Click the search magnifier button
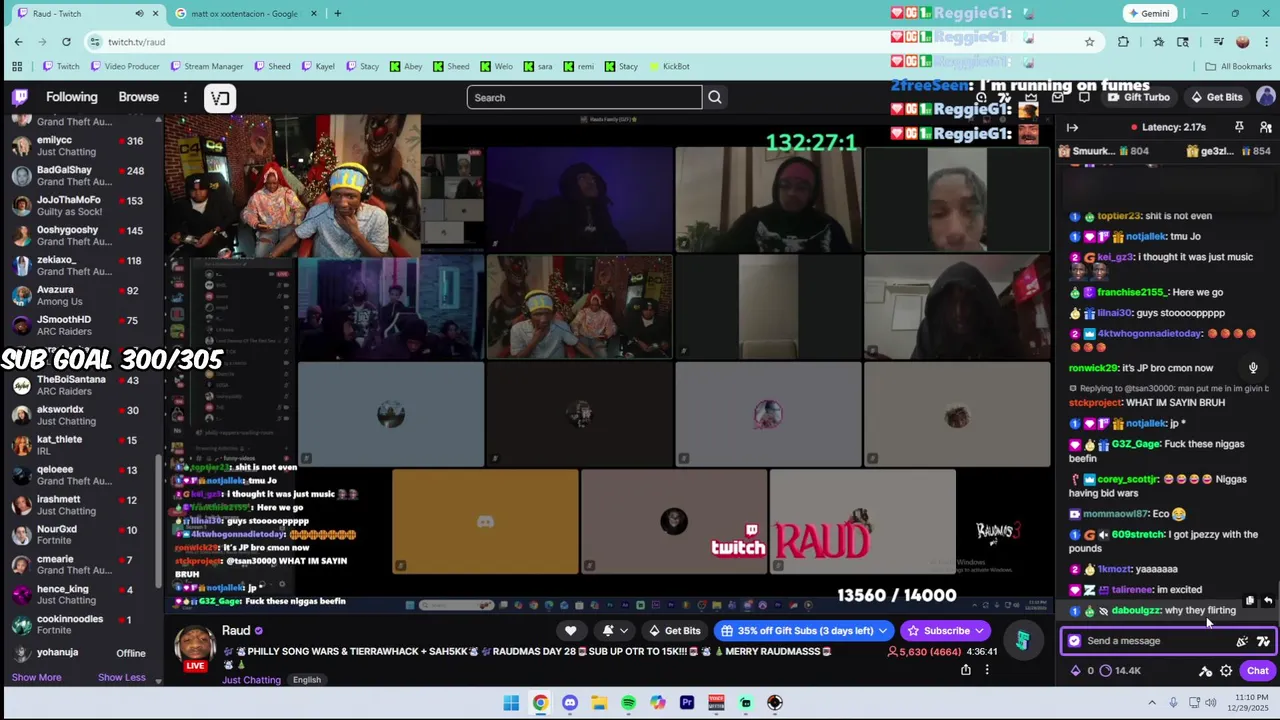The height and width of the screenshot is (720, 1280). coord(715,97)
